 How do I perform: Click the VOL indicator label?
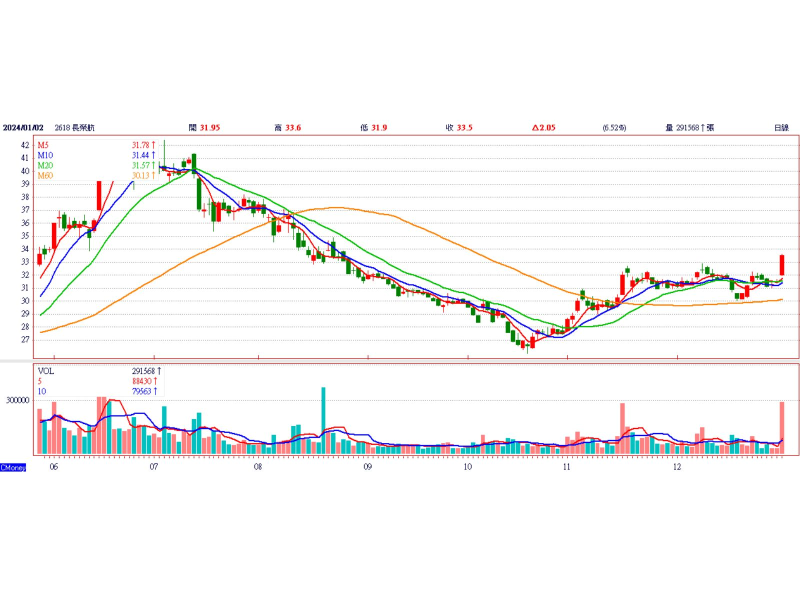click(45, 370)
